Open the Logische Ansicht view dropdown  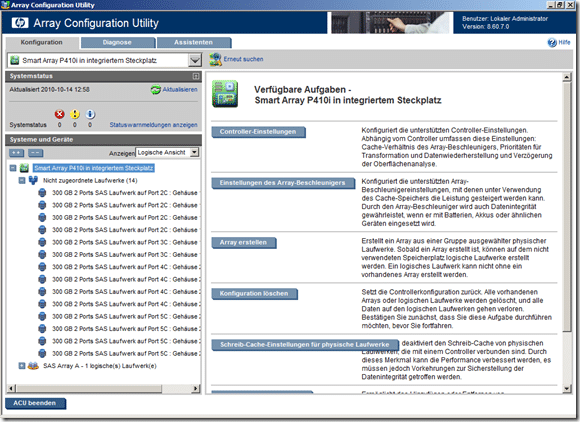click(x=195, y=152)
